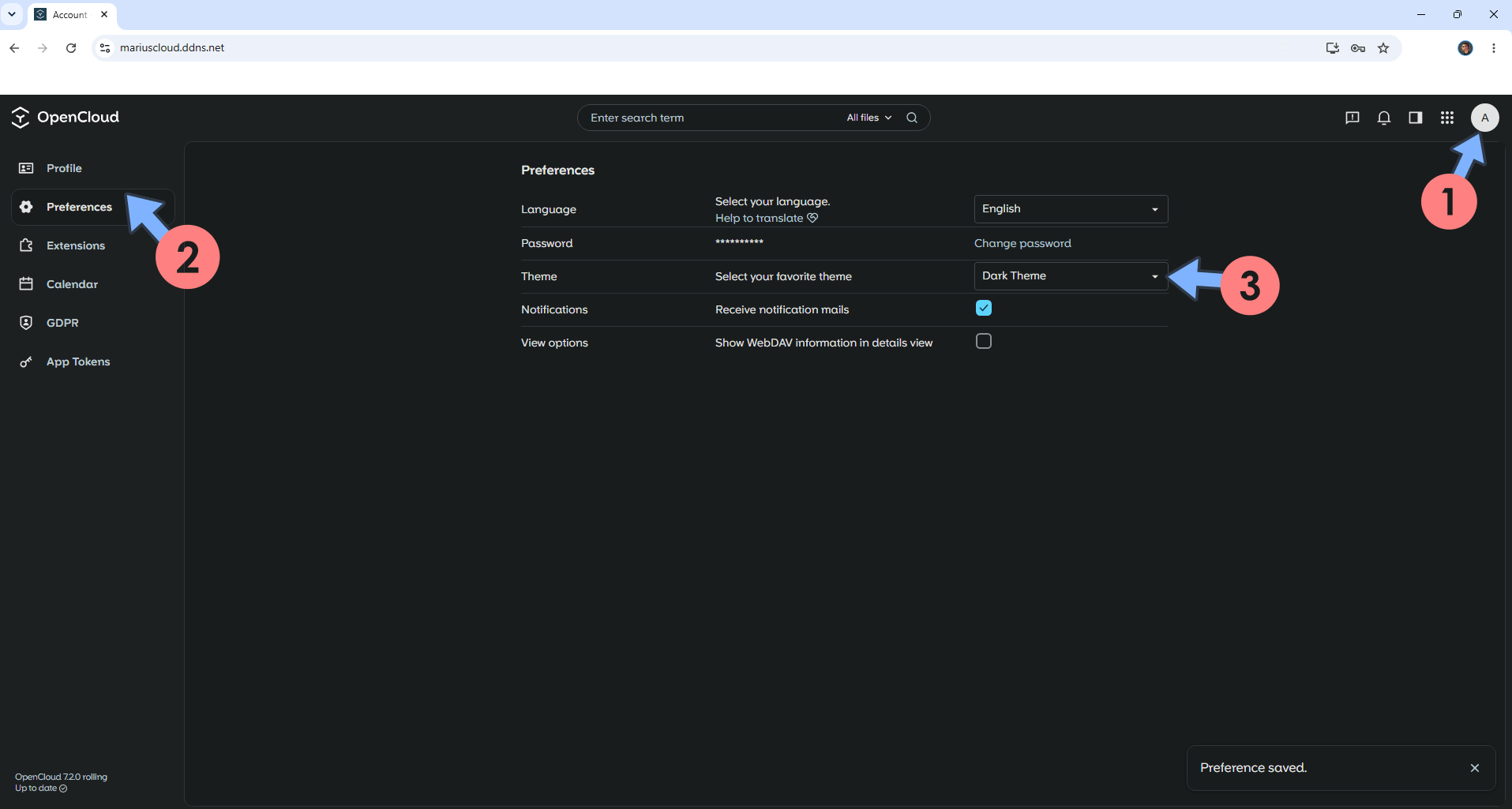Open the tab search dropdown arrow

(x=12, y=14)
